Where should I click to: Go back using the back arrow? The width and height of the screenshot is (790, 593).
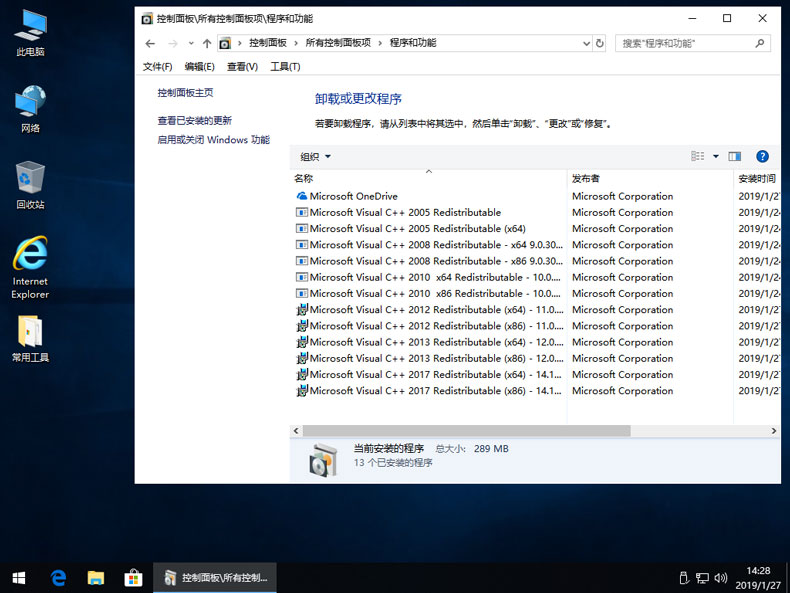tap(150, 43)
